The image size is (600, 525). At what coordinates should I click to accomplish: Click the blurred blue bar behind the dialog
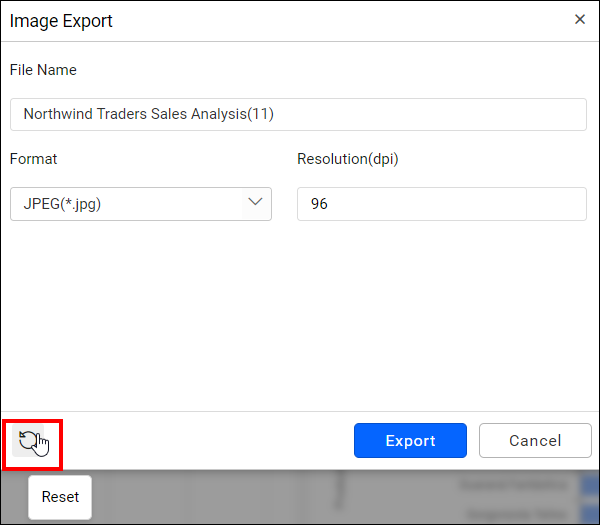pos(590,486)
